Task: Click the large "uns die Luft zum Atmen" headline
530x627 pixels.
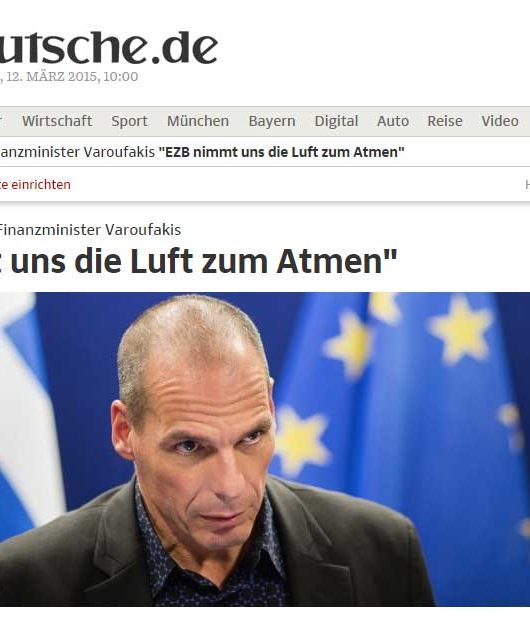Action: (x=198, y=261)
